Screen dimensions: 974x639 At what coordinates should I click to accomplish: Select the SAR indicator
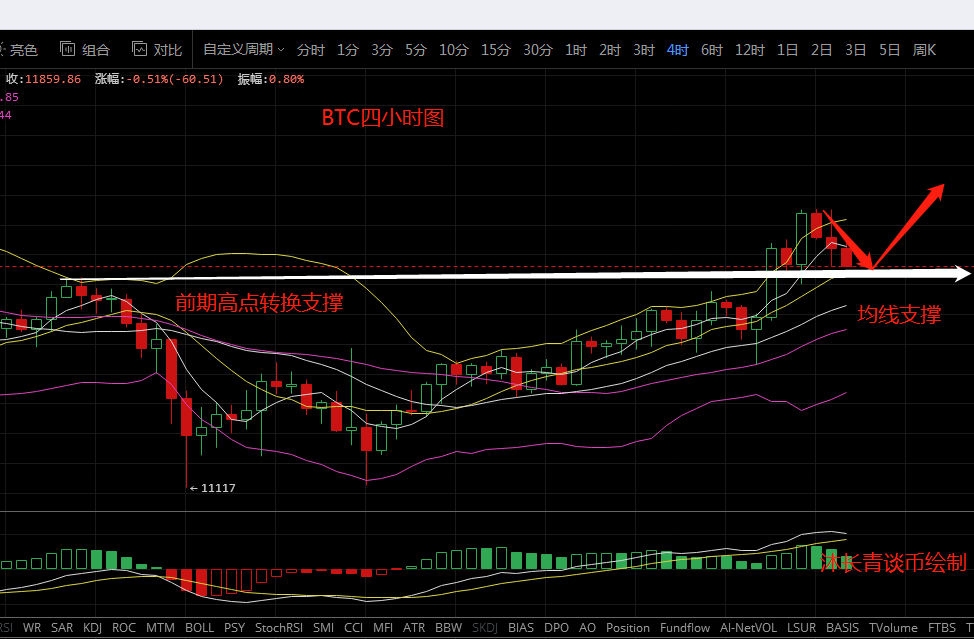(62, 628)
